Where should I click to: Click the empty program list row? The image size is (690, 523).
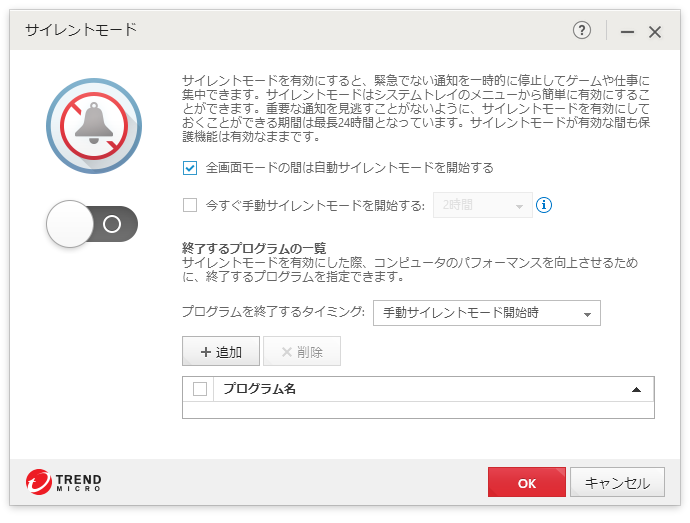click(x=418, y=409)
